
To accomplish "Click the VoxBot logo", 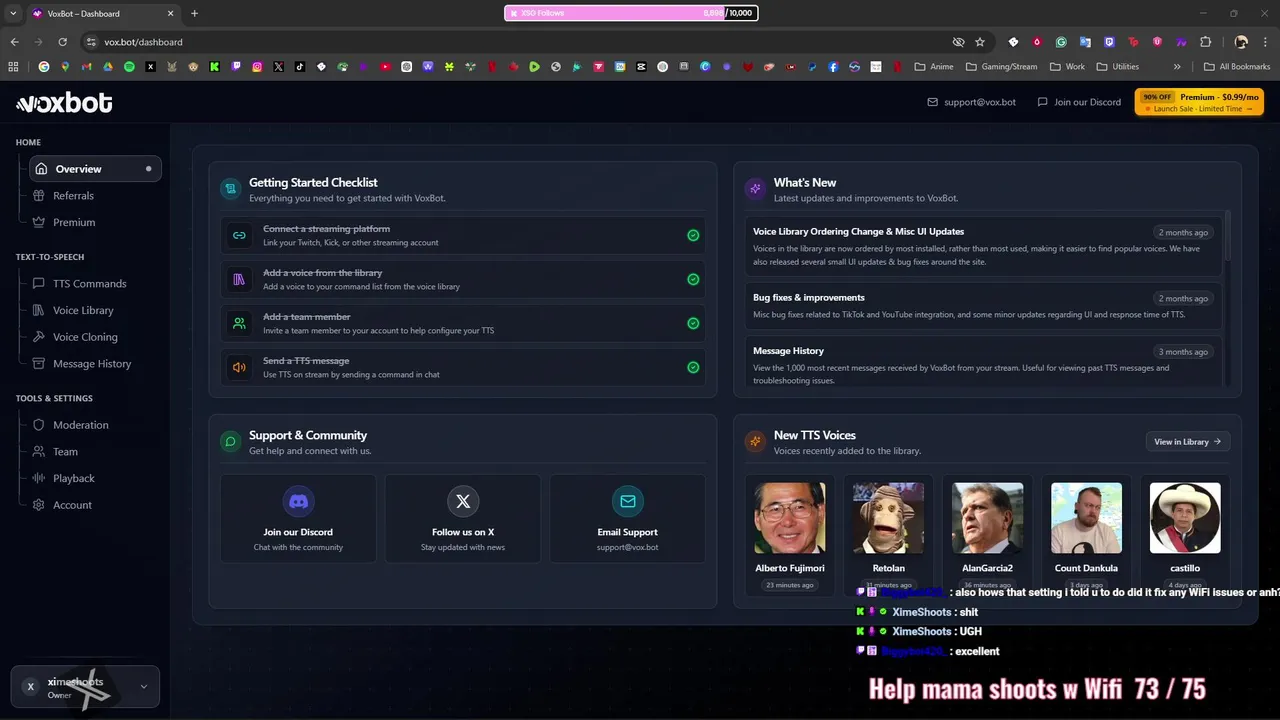I will [x=64, y=102].
